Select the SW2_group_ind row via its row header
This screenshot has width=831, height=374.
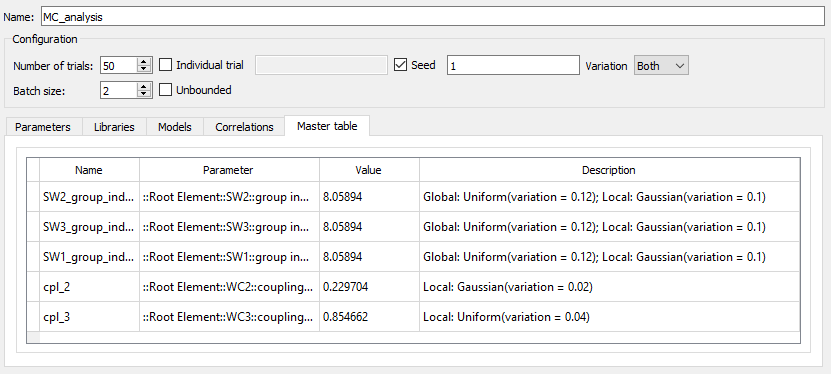[33, 197]
